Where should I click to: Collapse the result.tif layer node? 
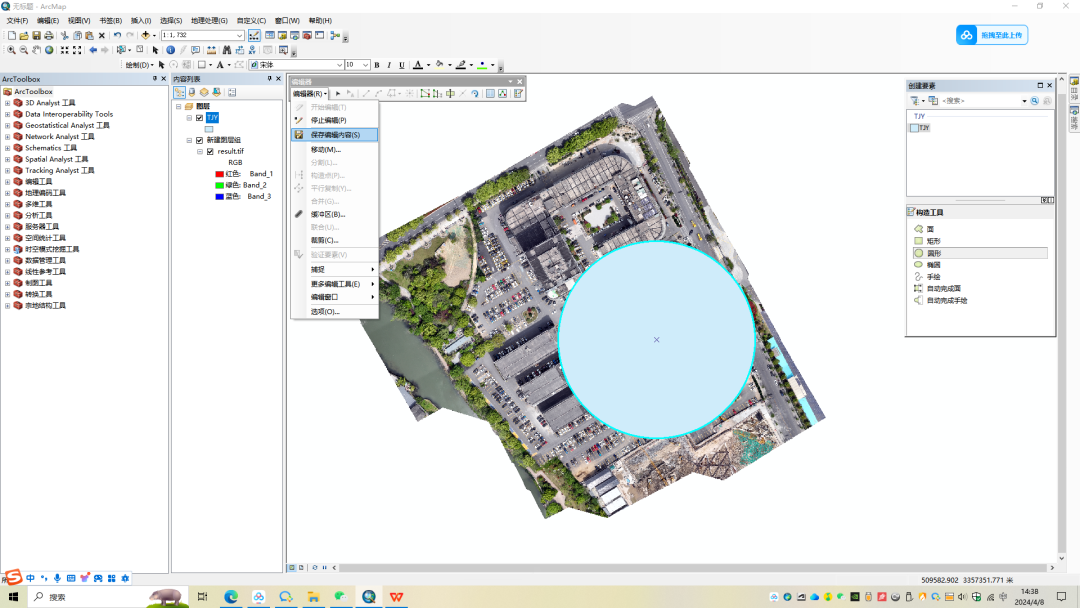200,151
